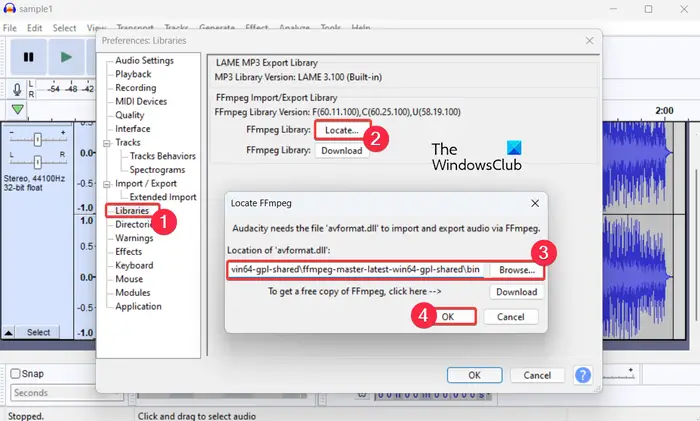The width and height of the screenshot is (700, 421).
Task: Click Download button in Preferences FFmpeg section
Action: pyautogui.click(x=342, y=151)
